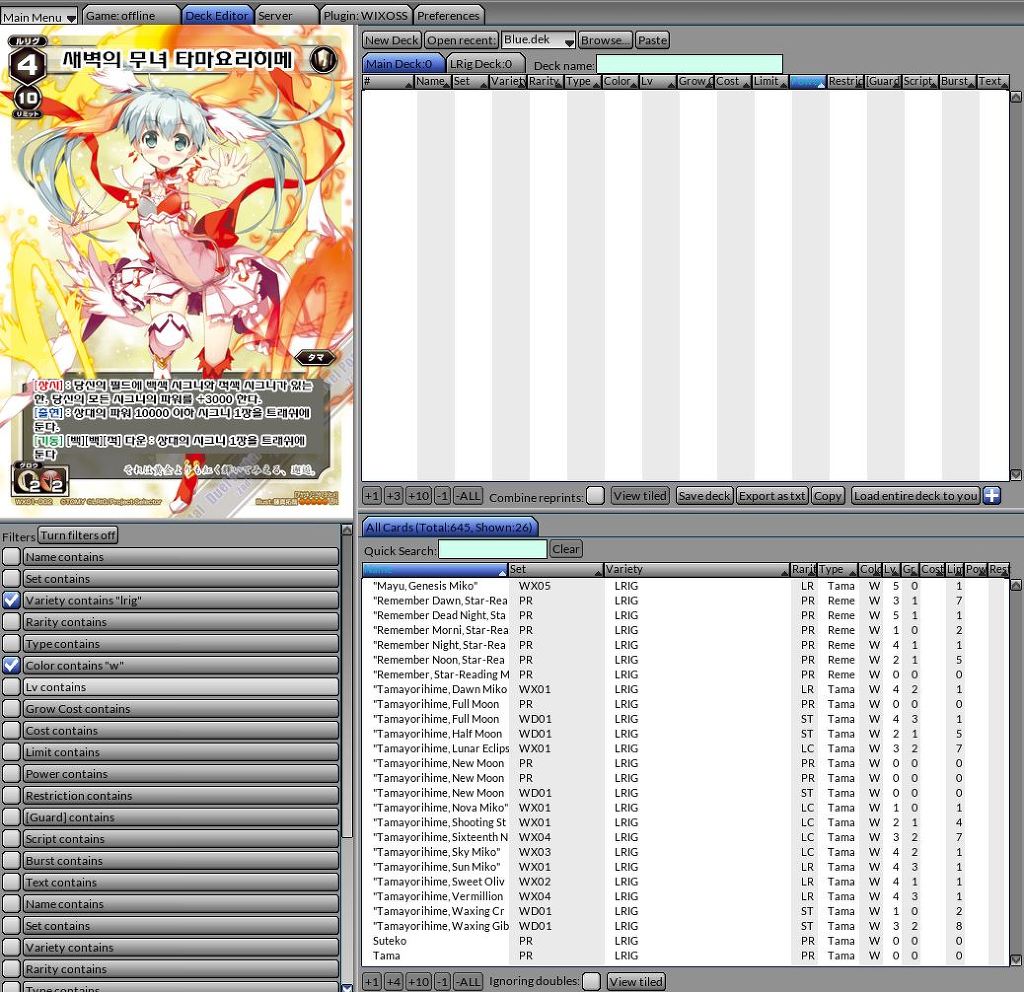Click the Restriction contains filter bar
1024x992 pixels.
[x=181, y=795]
